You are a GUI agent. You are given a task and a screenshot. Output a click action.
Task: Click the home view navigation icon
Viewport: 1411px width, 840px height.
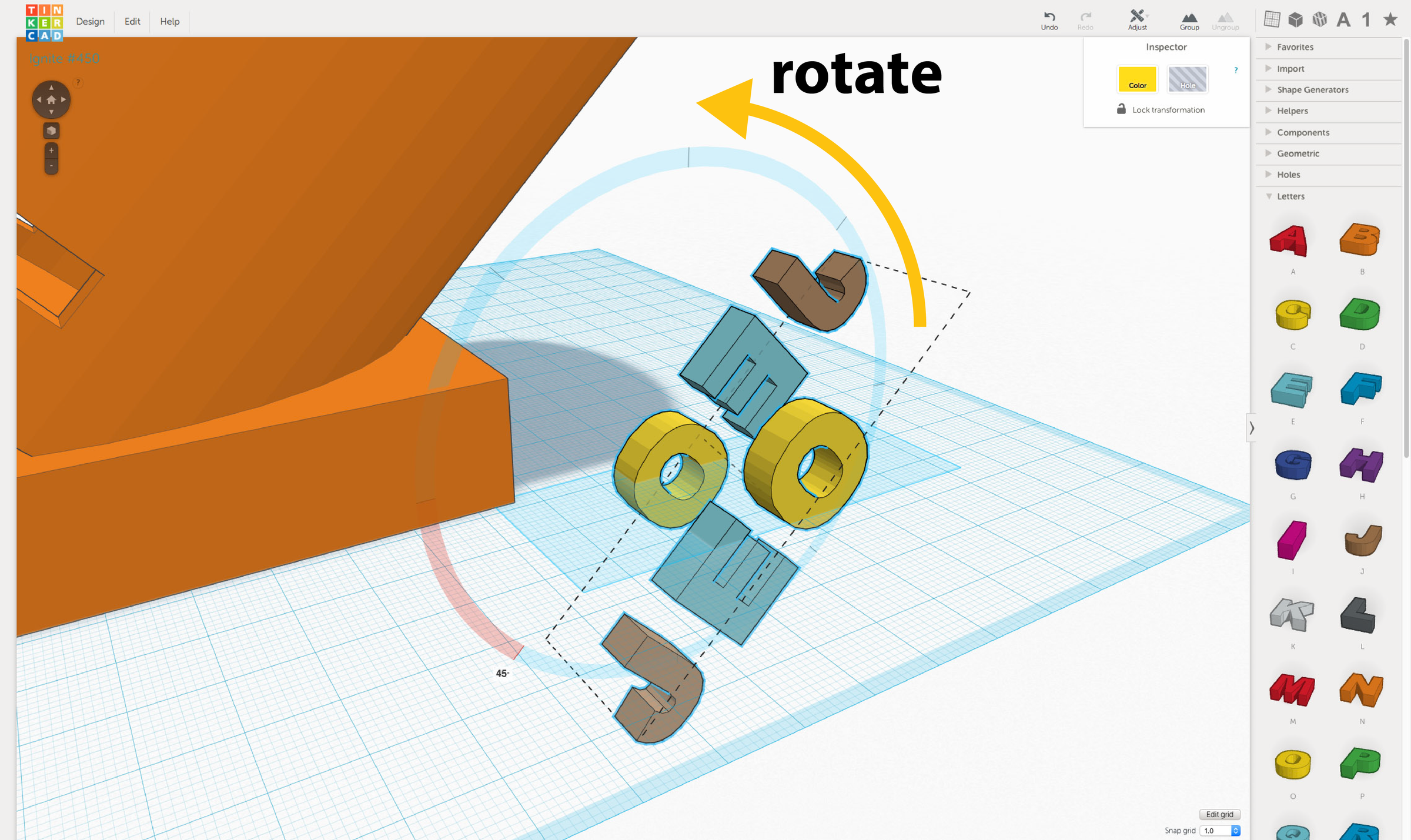click(51, 100)
